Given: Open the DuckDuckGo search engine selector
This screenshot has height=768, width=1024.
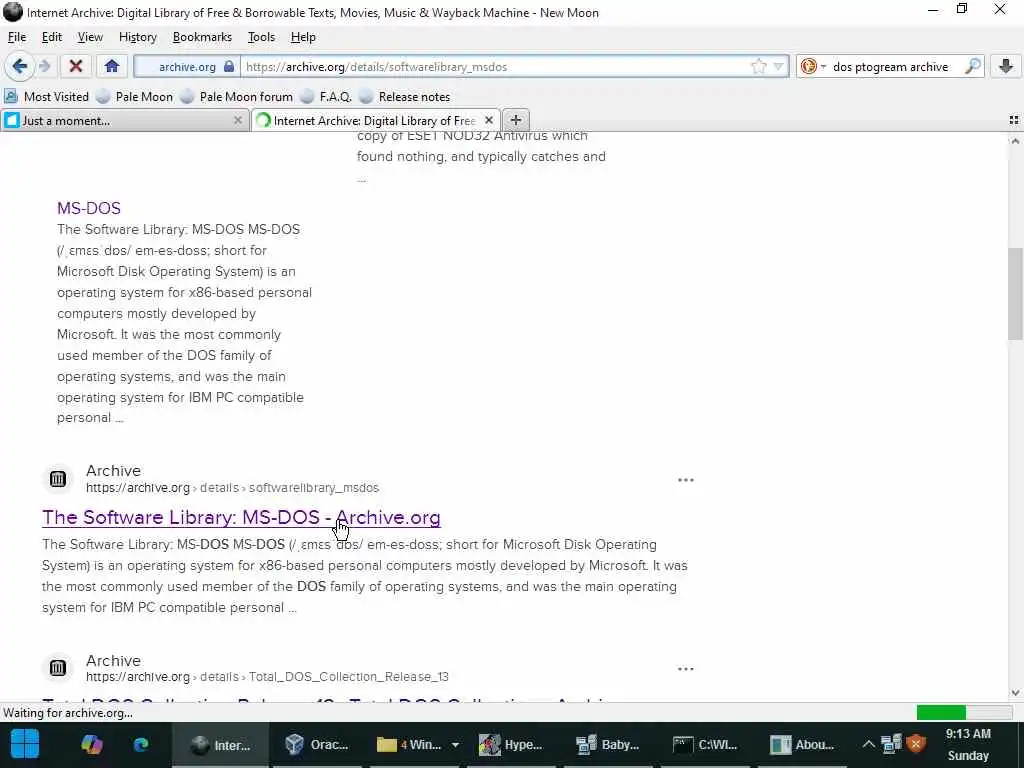Looking at the screenshot, I should click(813, 67).
